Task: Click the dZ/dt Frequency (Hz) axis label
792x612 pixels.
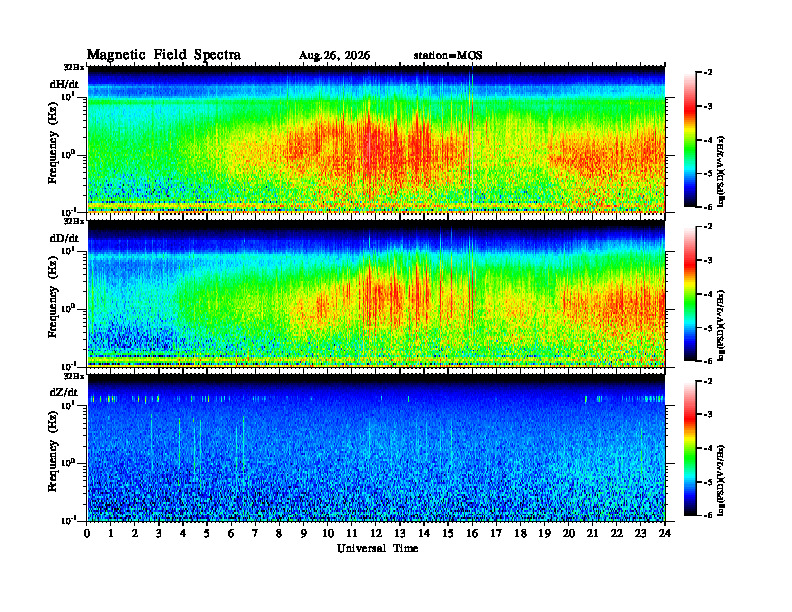Action: [53, 466]
